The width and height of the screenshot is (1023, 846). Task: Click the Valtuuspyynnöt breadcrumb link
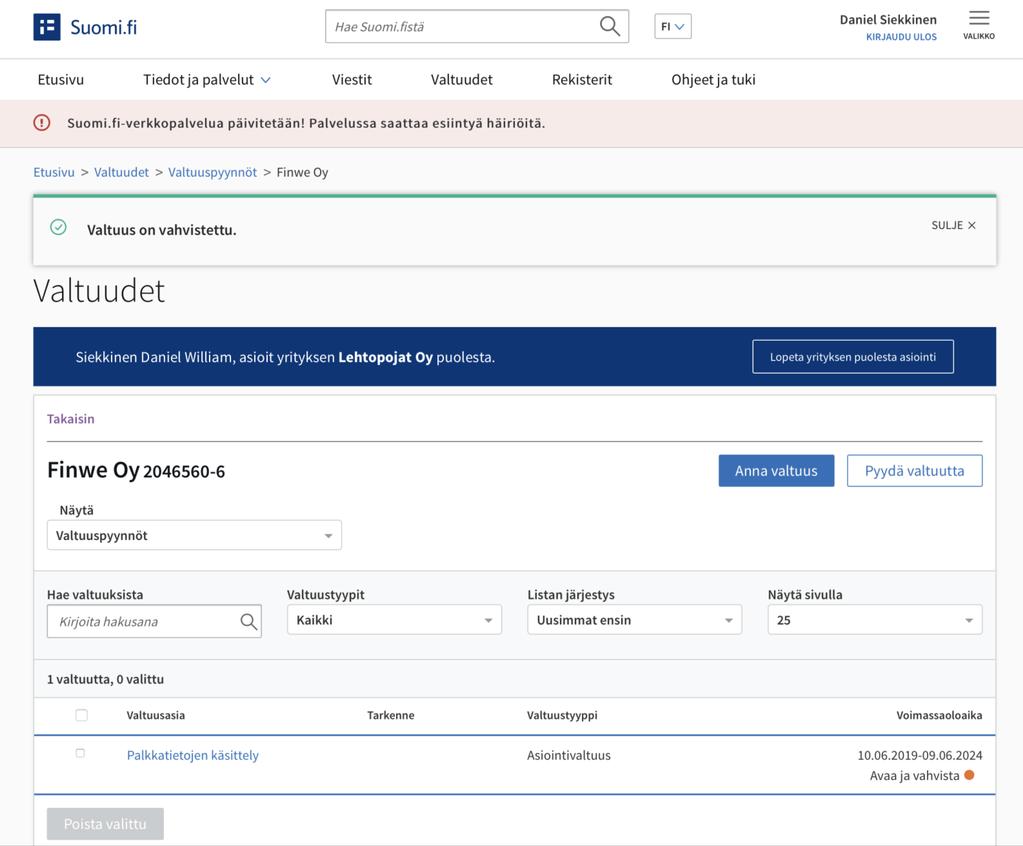point(213,172)
